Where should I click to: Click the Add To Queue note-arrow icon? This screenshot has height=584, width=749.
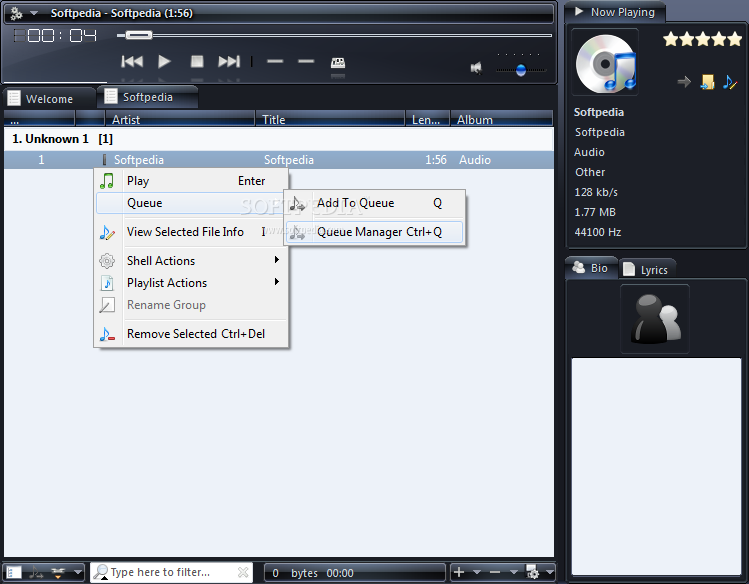point(297,204)
